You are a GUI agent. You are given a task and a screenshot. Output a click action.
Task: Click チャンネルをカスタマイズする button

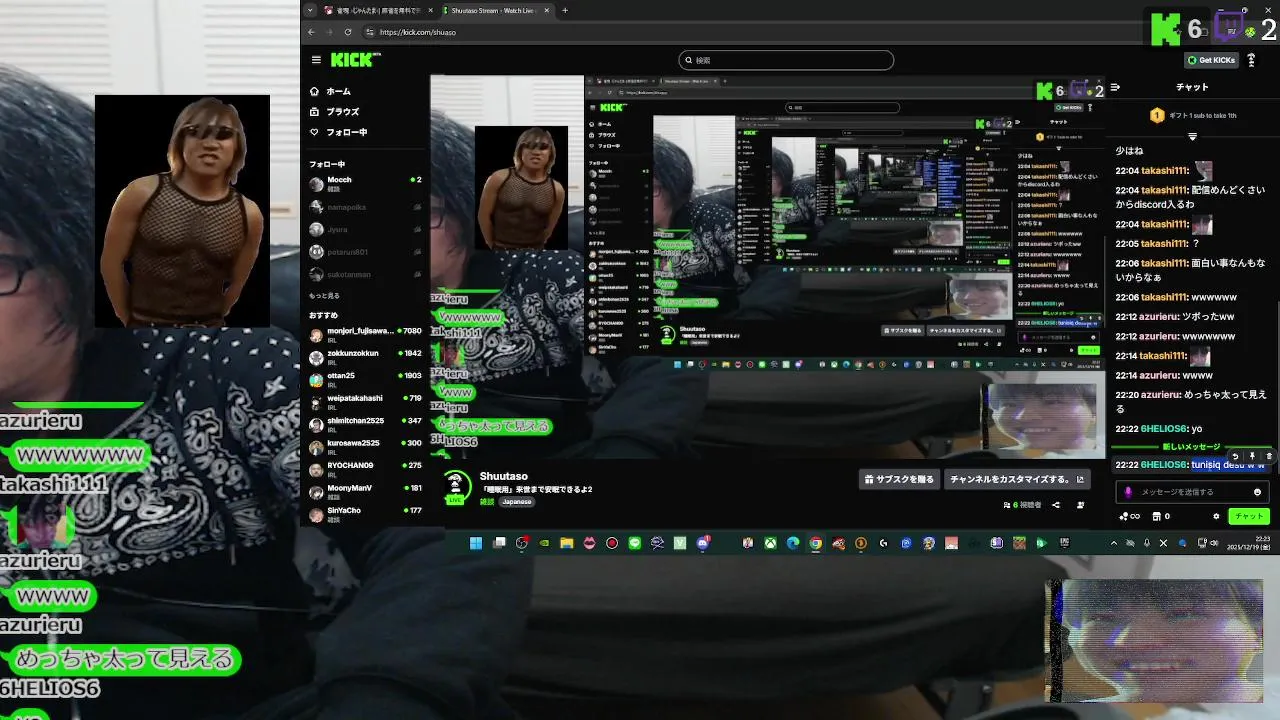(1017, 479)
